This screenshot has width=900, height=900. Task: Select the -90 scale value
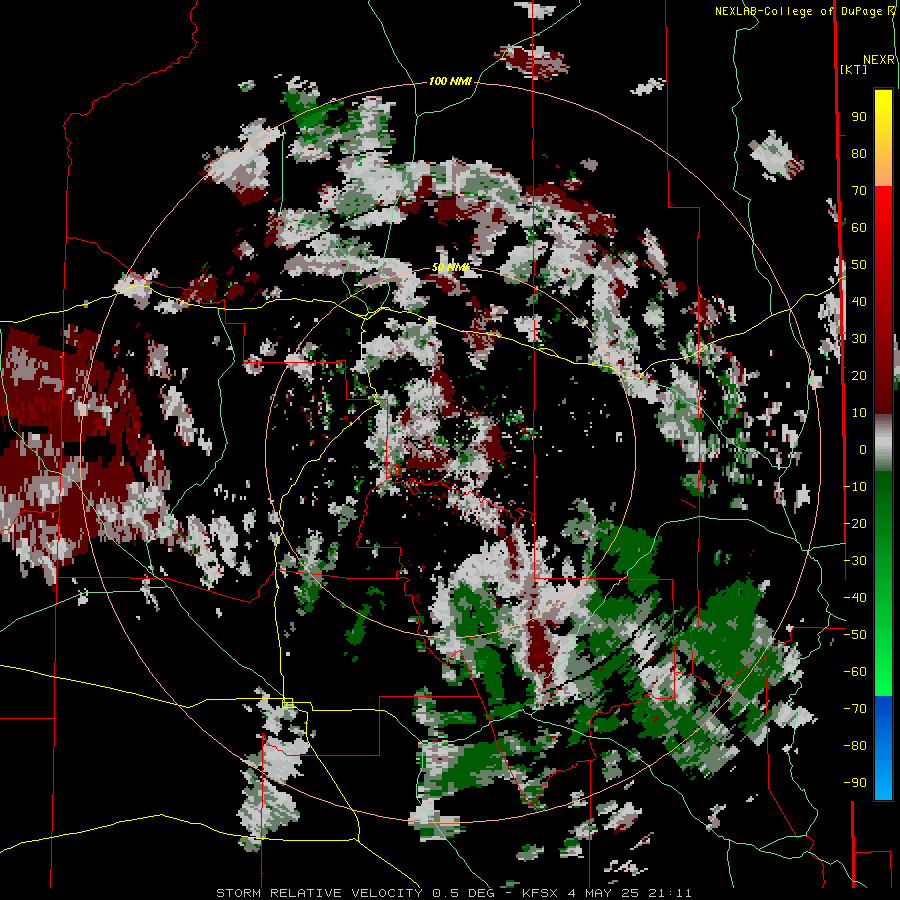tap(855, 783)
